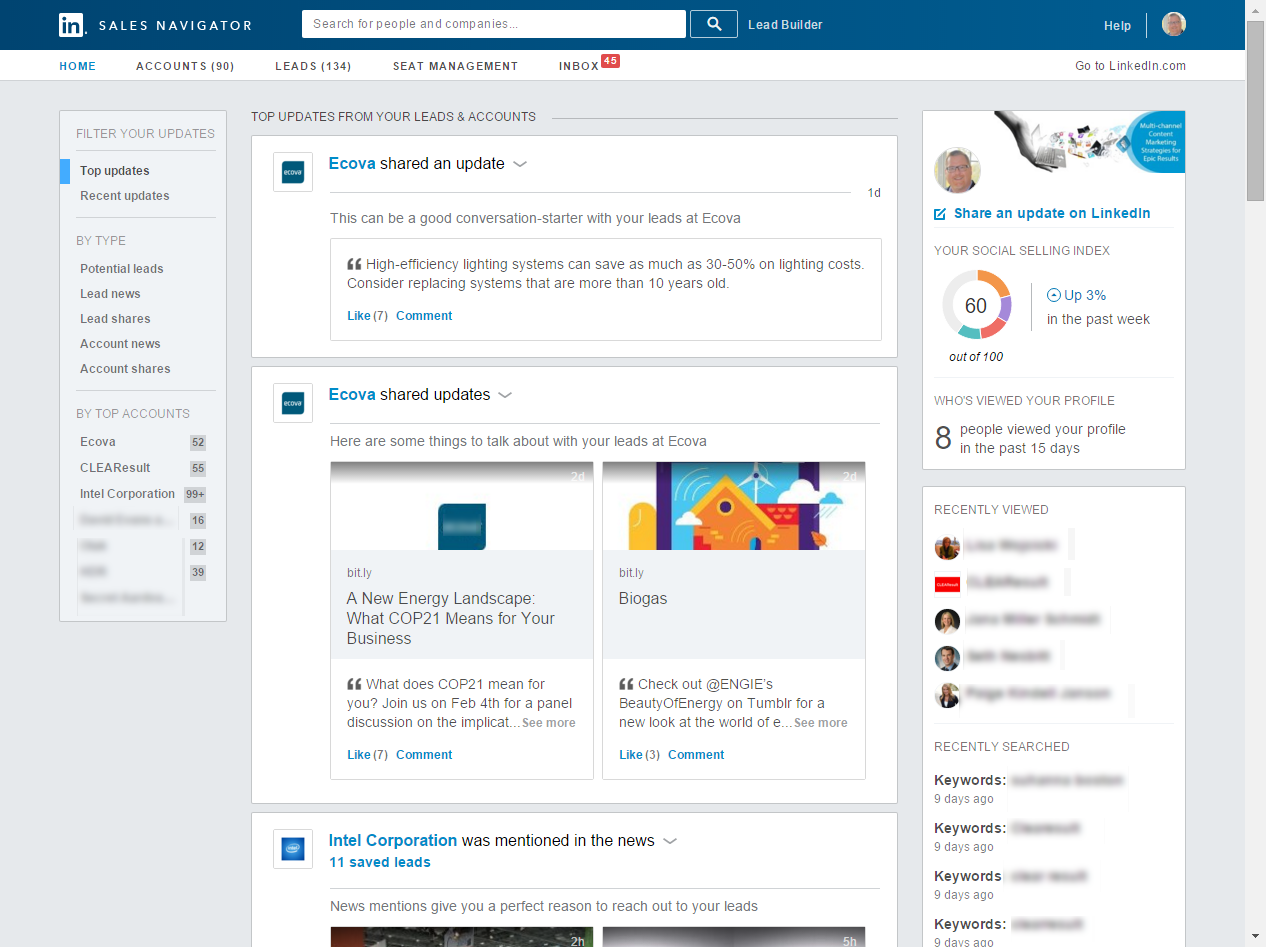Click the Social Selling Index donut chart
Screen dimensions: 1266x947
pyautogui.click(x=976, y=305)
